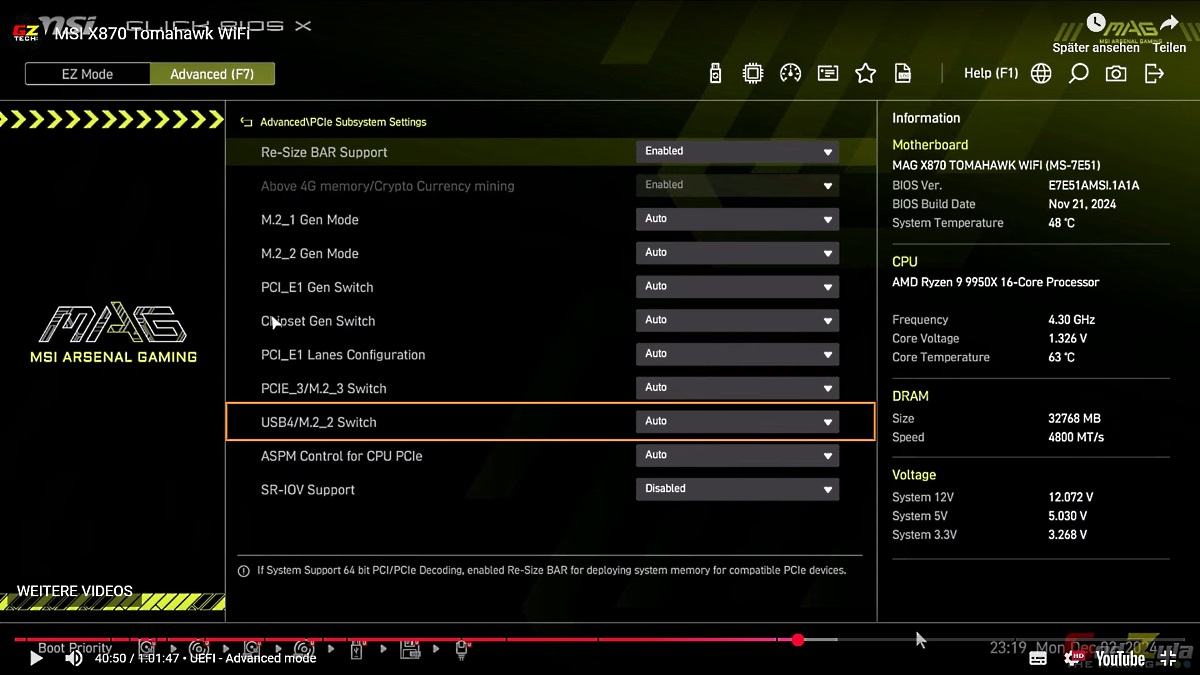Click Später ansehen label
Viewport: 1200px width, 675px height.
[1096, 47]
